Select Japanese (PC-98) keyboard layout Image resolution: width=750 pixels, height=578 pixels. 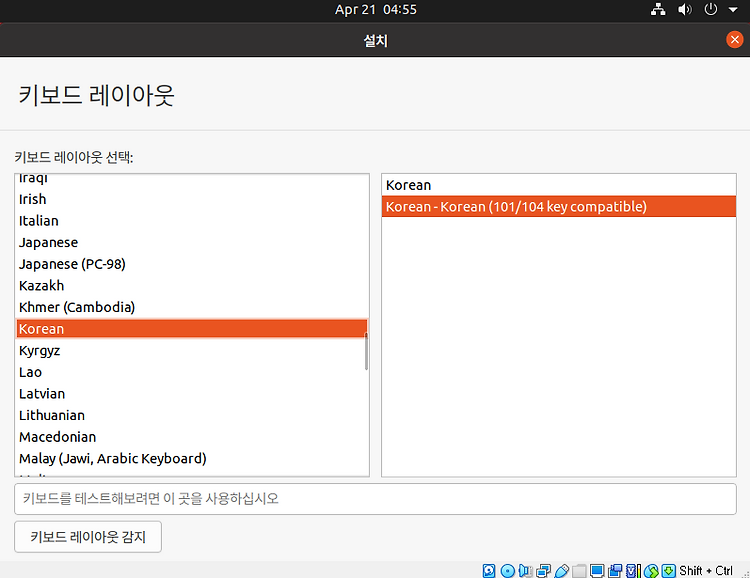[x=192, y=264]
